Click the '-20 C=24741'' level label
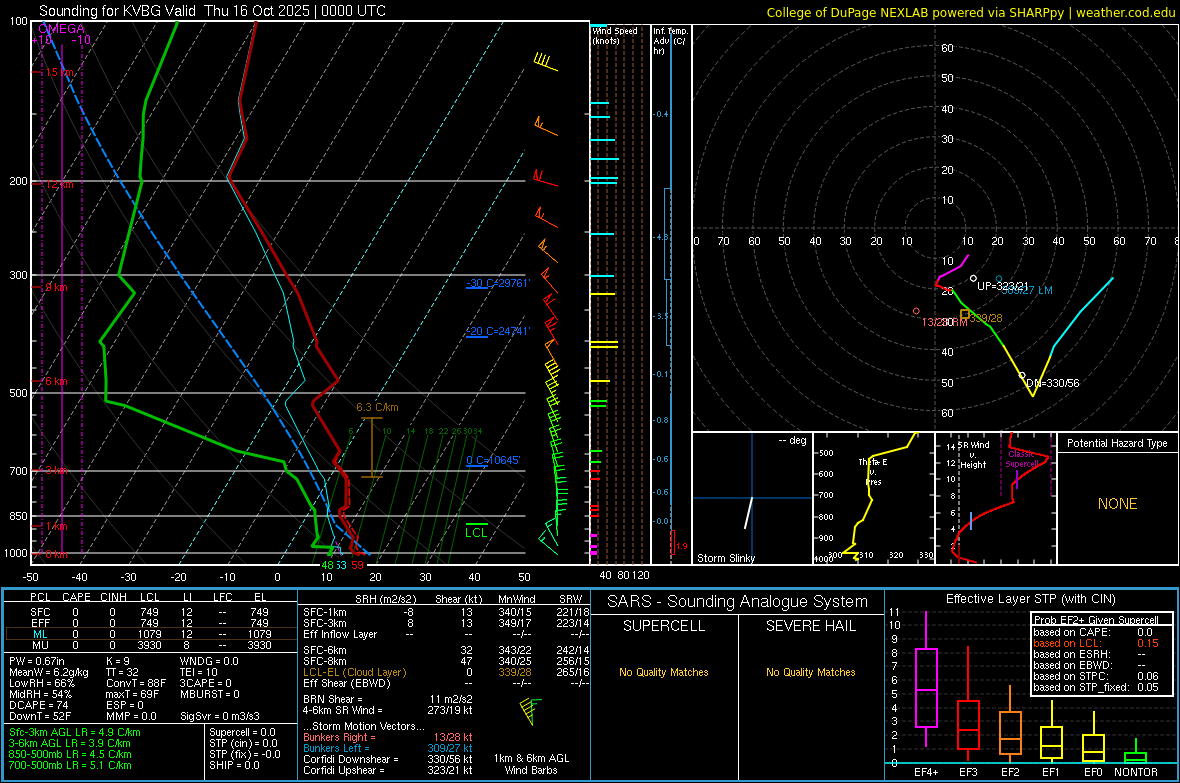Screen dimensions: 1180x783 pos(498,331)
